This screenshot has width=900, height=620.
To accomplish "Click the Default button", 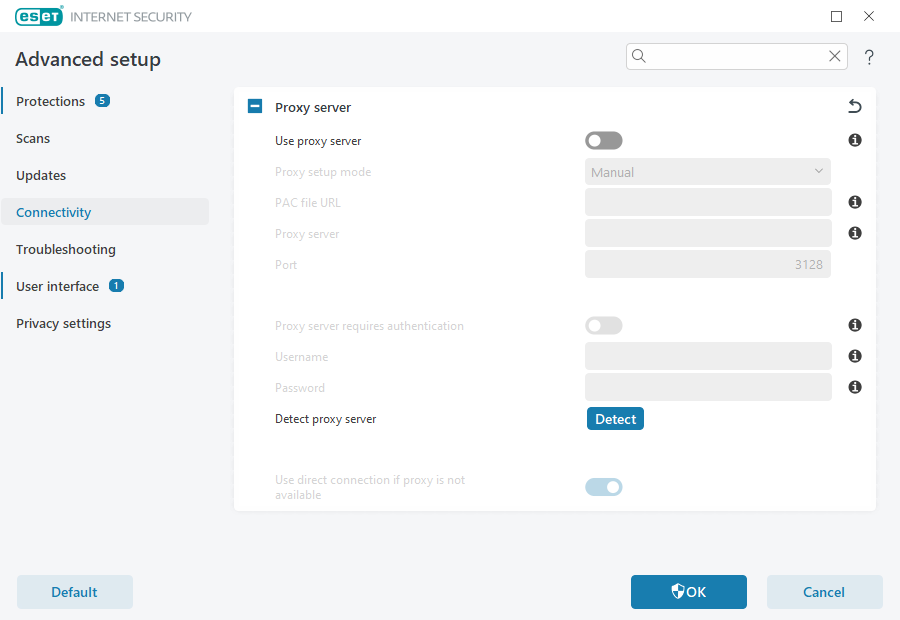I will (x=75, y=592).
